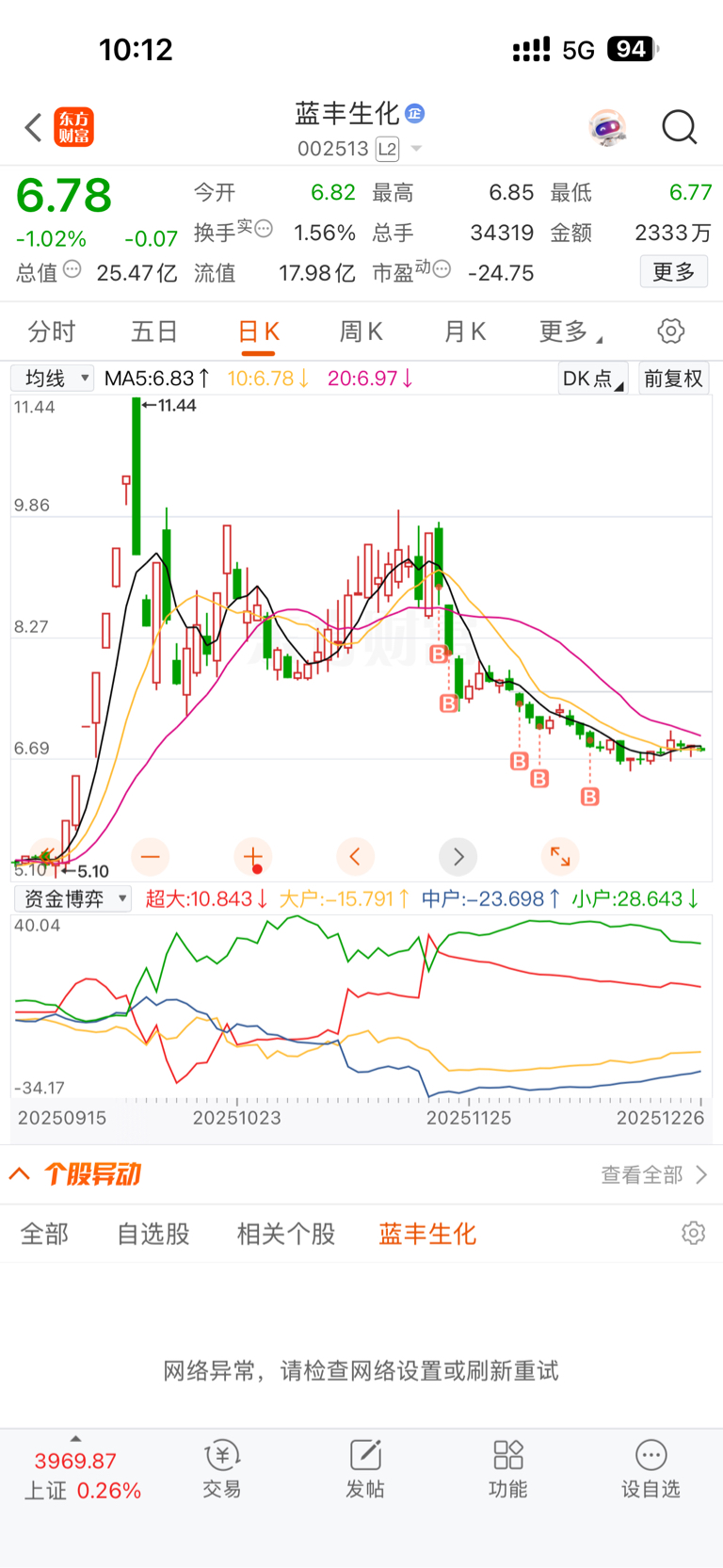The width and height of the screenshot is (723, 1568).
Task: Open 查看全部 link
Action: tap(653, 1175)
